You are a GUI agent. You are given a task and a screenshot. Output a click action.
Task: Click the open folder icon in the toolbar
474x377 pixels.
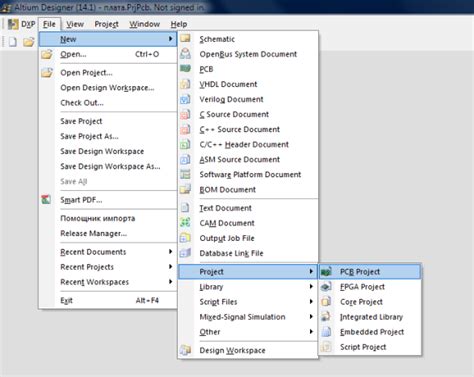pos(29,42)
